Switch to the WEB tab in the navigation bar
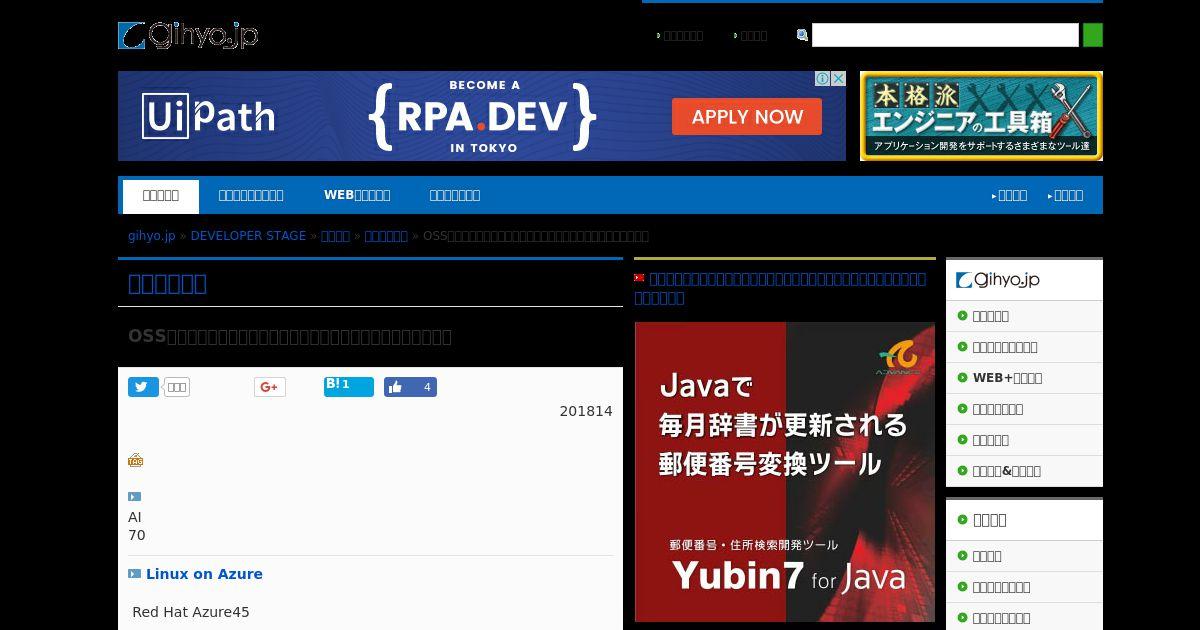 point(357,195)
